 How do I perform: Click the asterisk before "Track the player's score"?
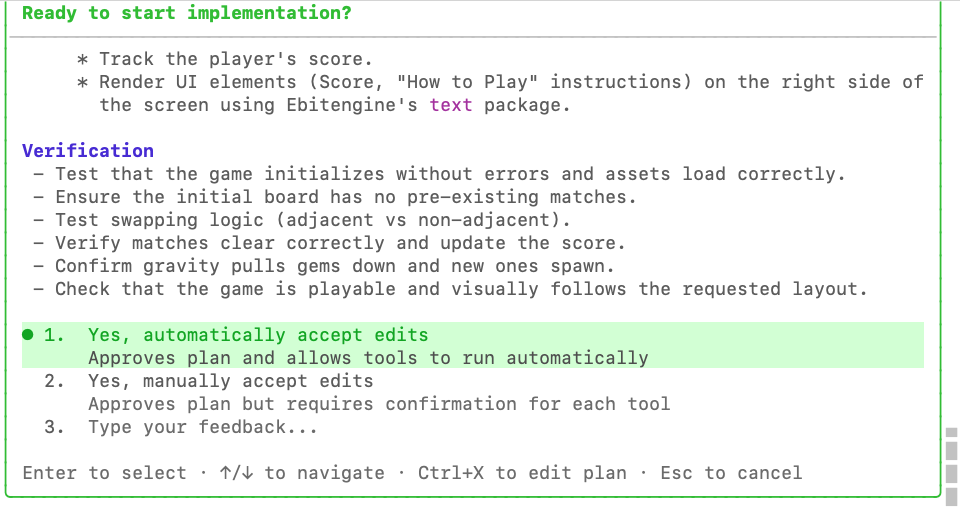pyautogui.click(x=83, y=59)
